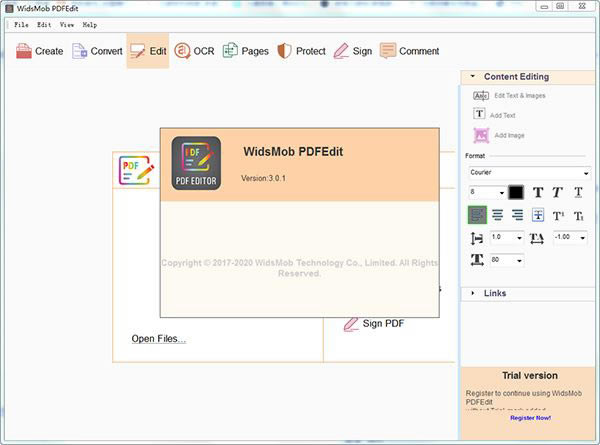The image size is (600, 445).
Task: Toggle italic text formatting
Action: point(558,192)
